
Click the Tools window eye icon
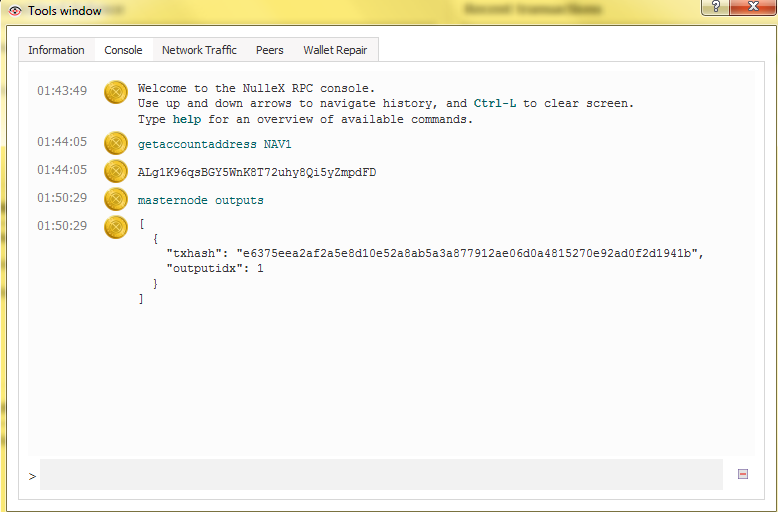click(15, 11)
